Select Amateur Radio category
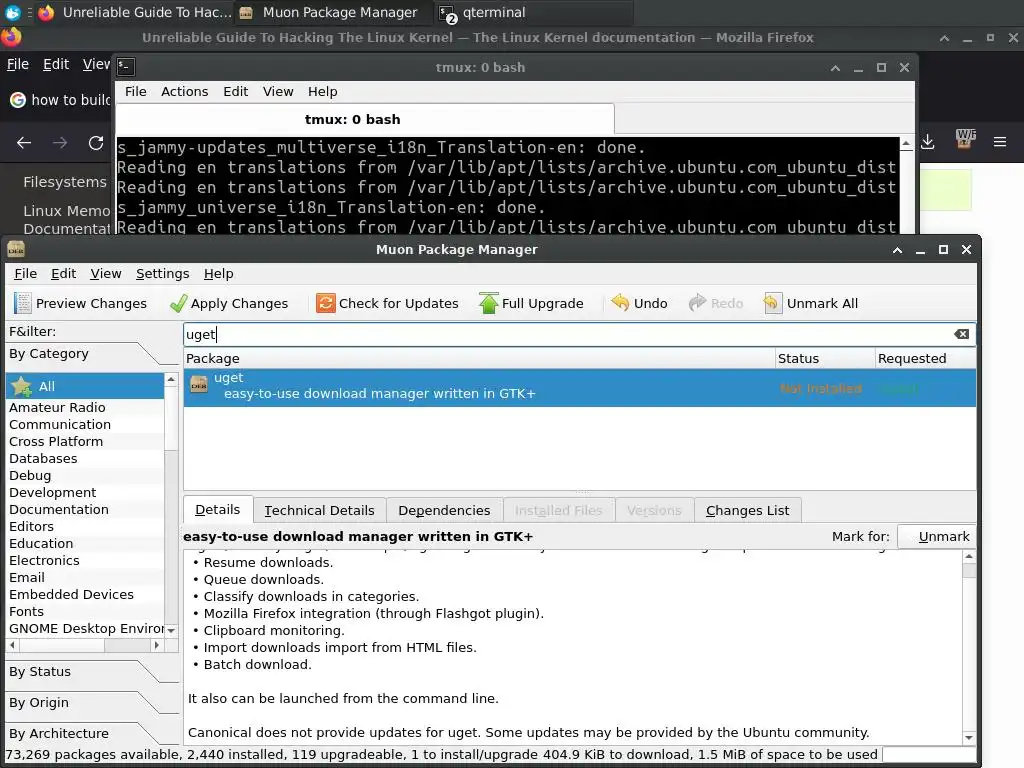The height and width of the screenshot is (768, 1024). pyautogui.click(x=85, y=407)
